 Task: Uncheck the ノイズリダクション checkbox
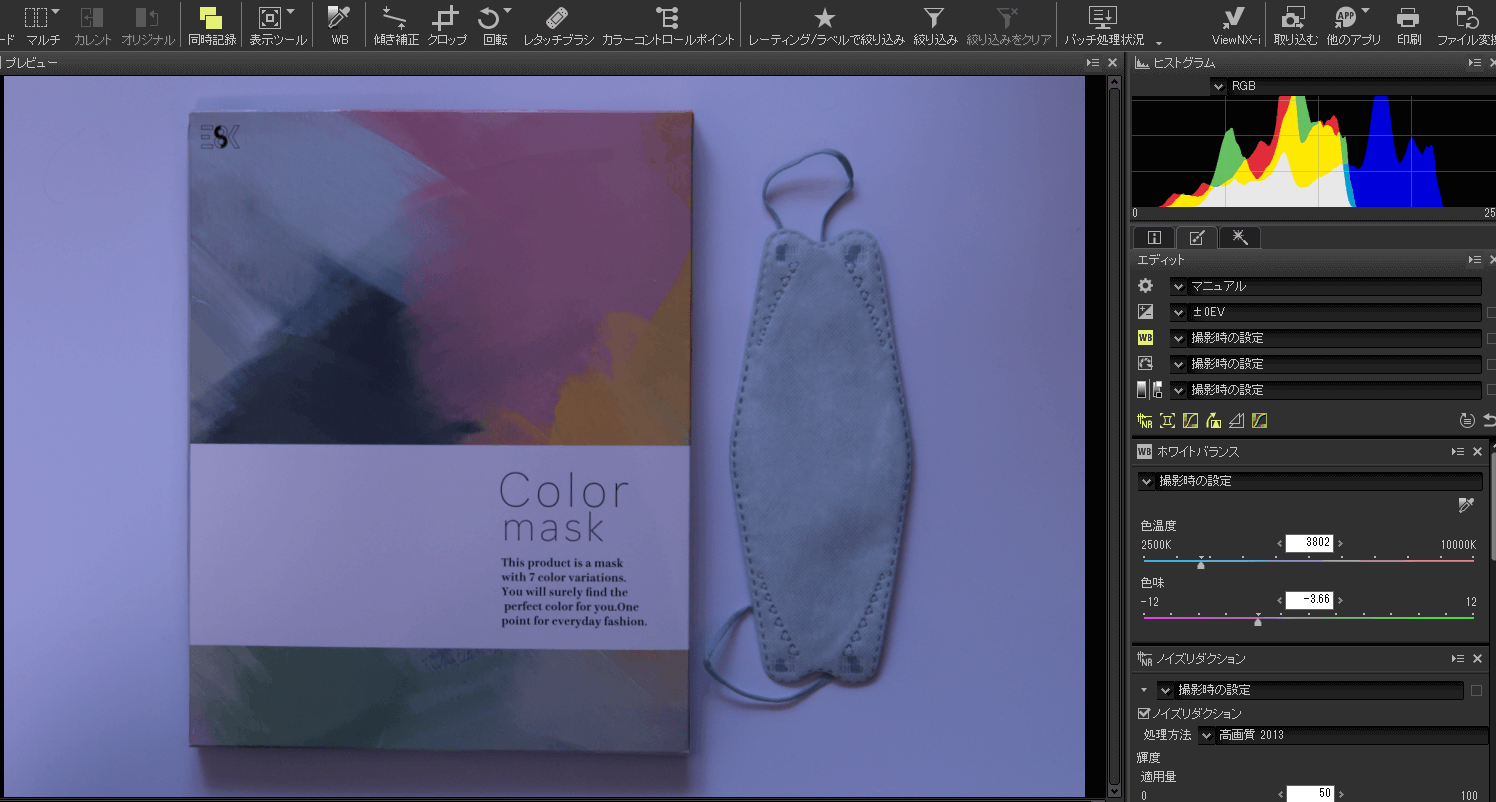point(1145,714)
